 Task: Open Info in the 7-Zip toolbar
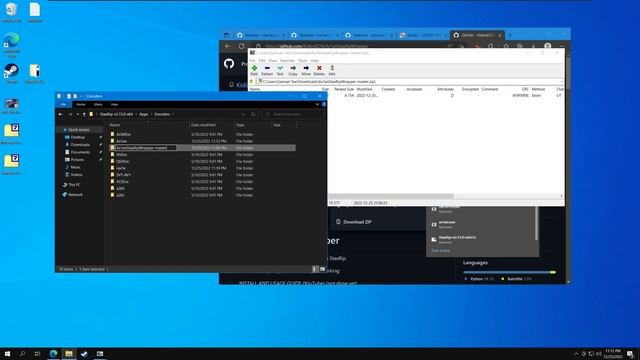tap(332, 70)
